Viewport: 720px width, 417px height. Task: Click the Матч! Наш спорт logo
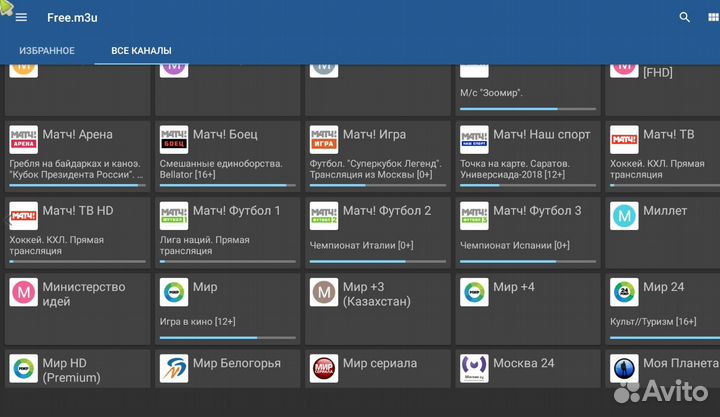point(474,140)
